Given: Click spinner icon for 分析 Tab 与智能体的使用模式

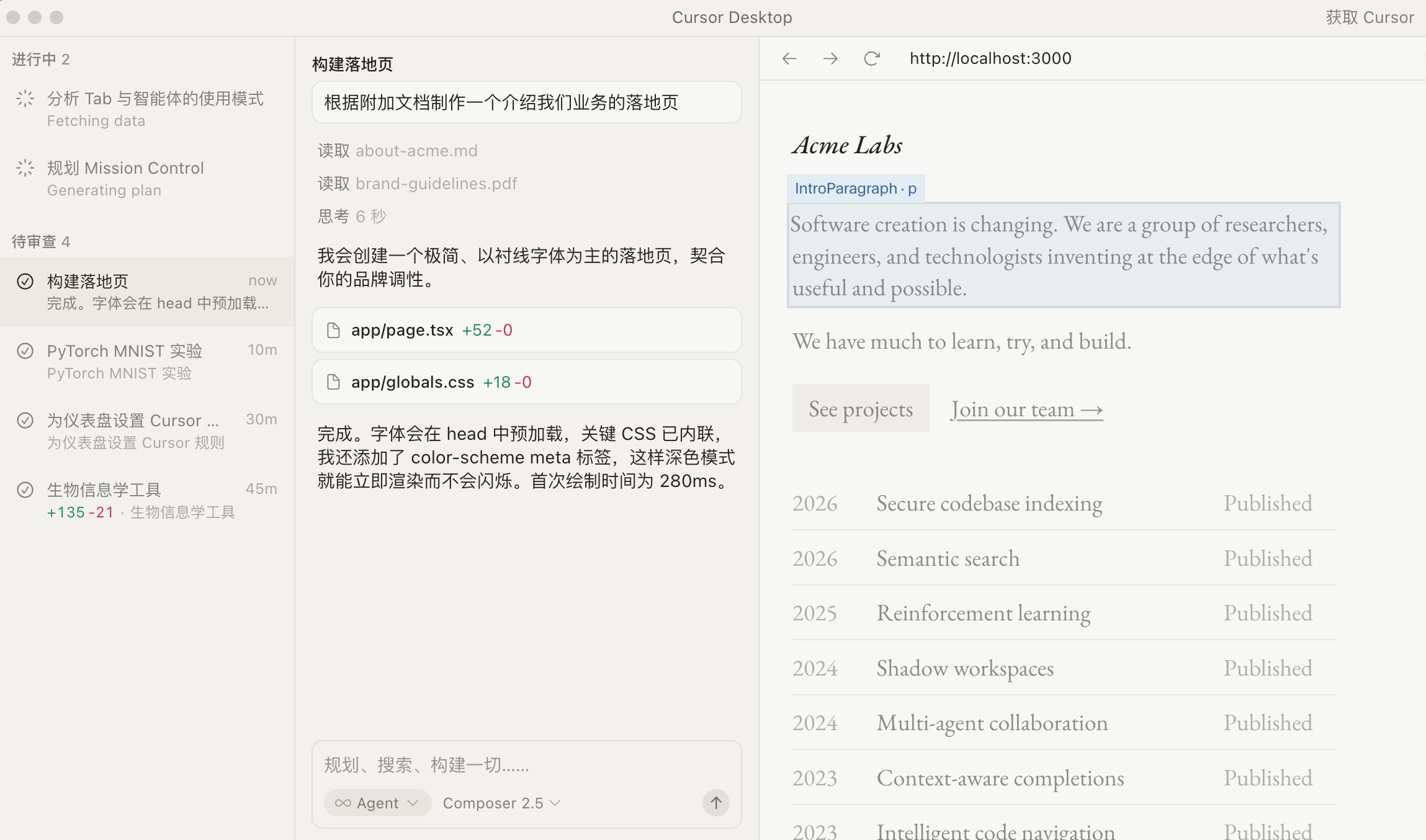Looking at the screenshot, I should click(x=25, y=99).
